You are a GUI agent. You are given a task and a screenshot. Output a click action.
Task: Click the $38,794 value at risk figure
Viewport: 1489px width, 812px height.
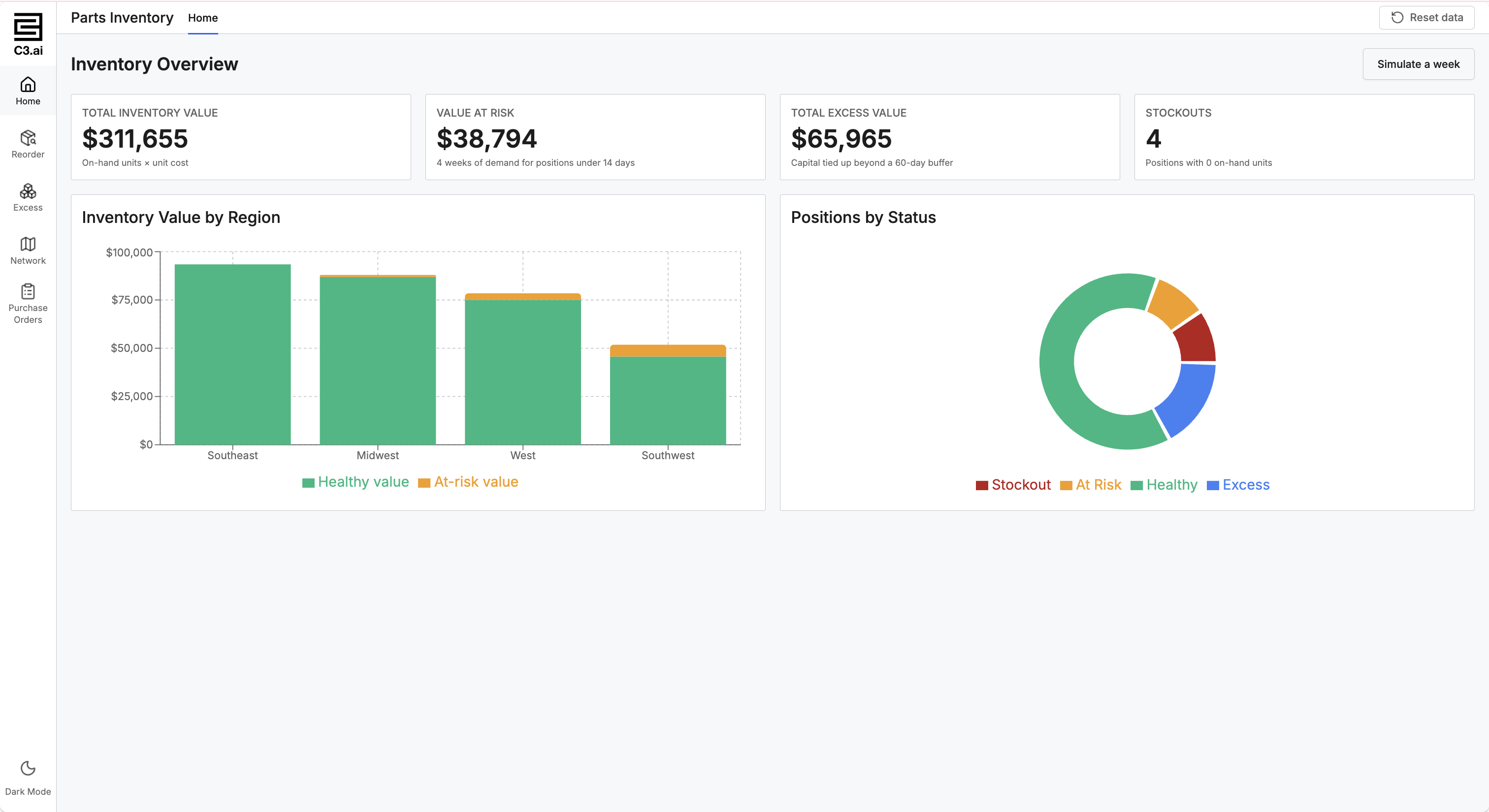click(486, 139)
